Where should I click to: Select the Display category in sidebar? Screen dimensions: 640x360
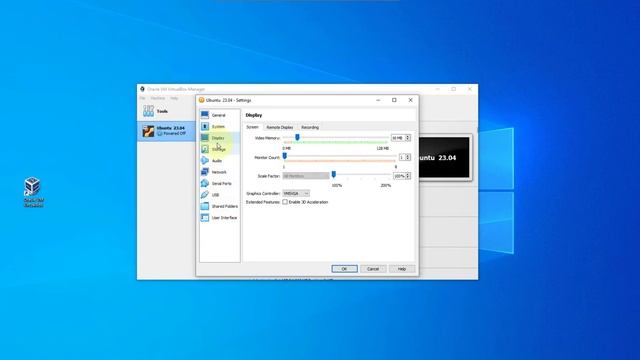(219, 138)
